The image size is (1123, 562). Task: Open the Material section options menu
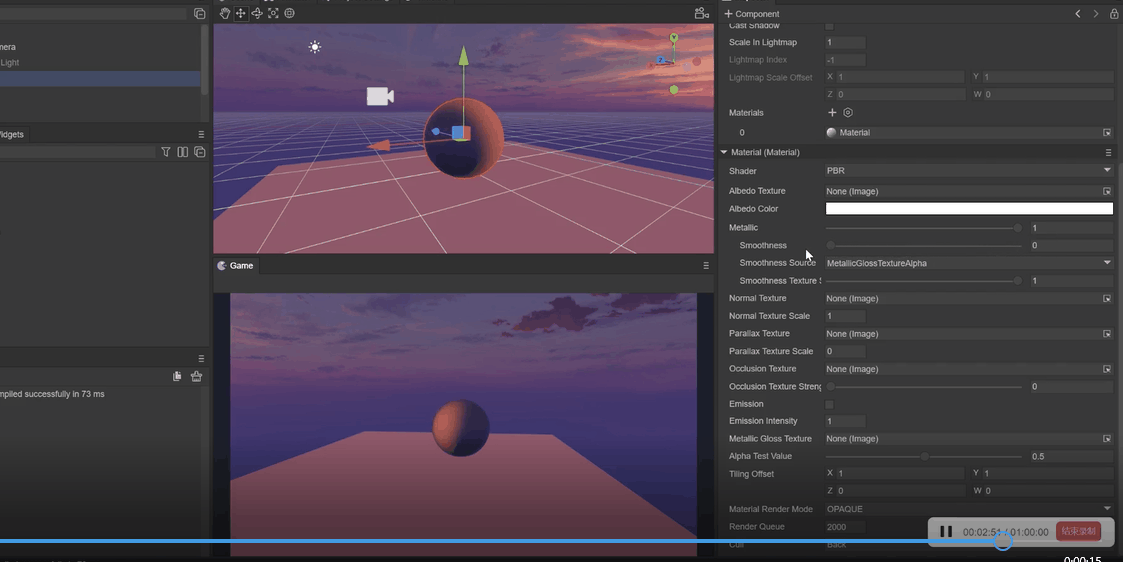pos(1108,152)
